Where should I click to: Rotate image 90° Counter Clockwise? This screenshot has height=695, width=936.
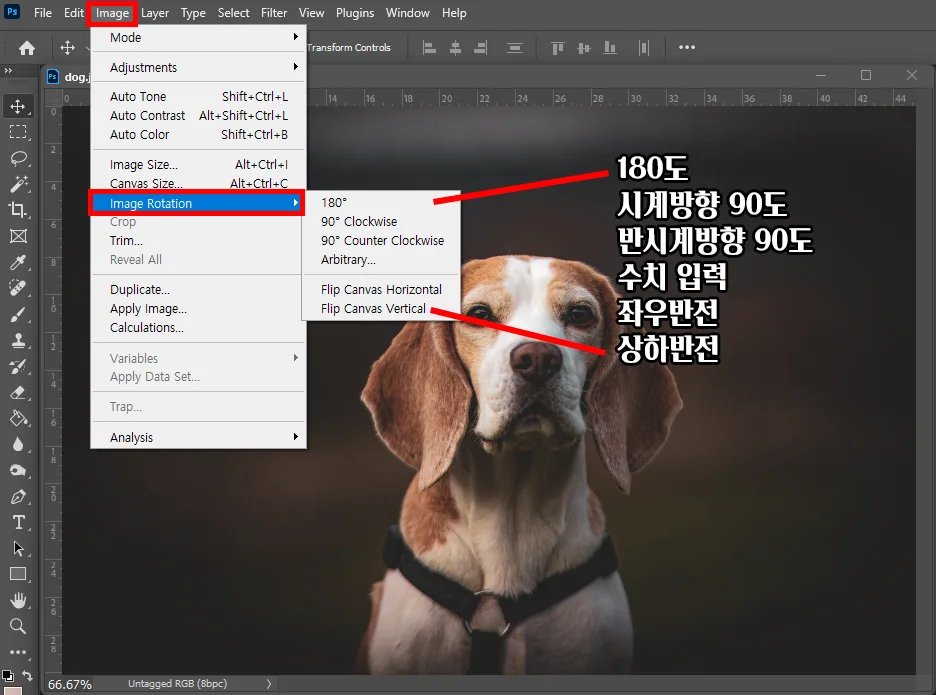click(x=381, y=241)
